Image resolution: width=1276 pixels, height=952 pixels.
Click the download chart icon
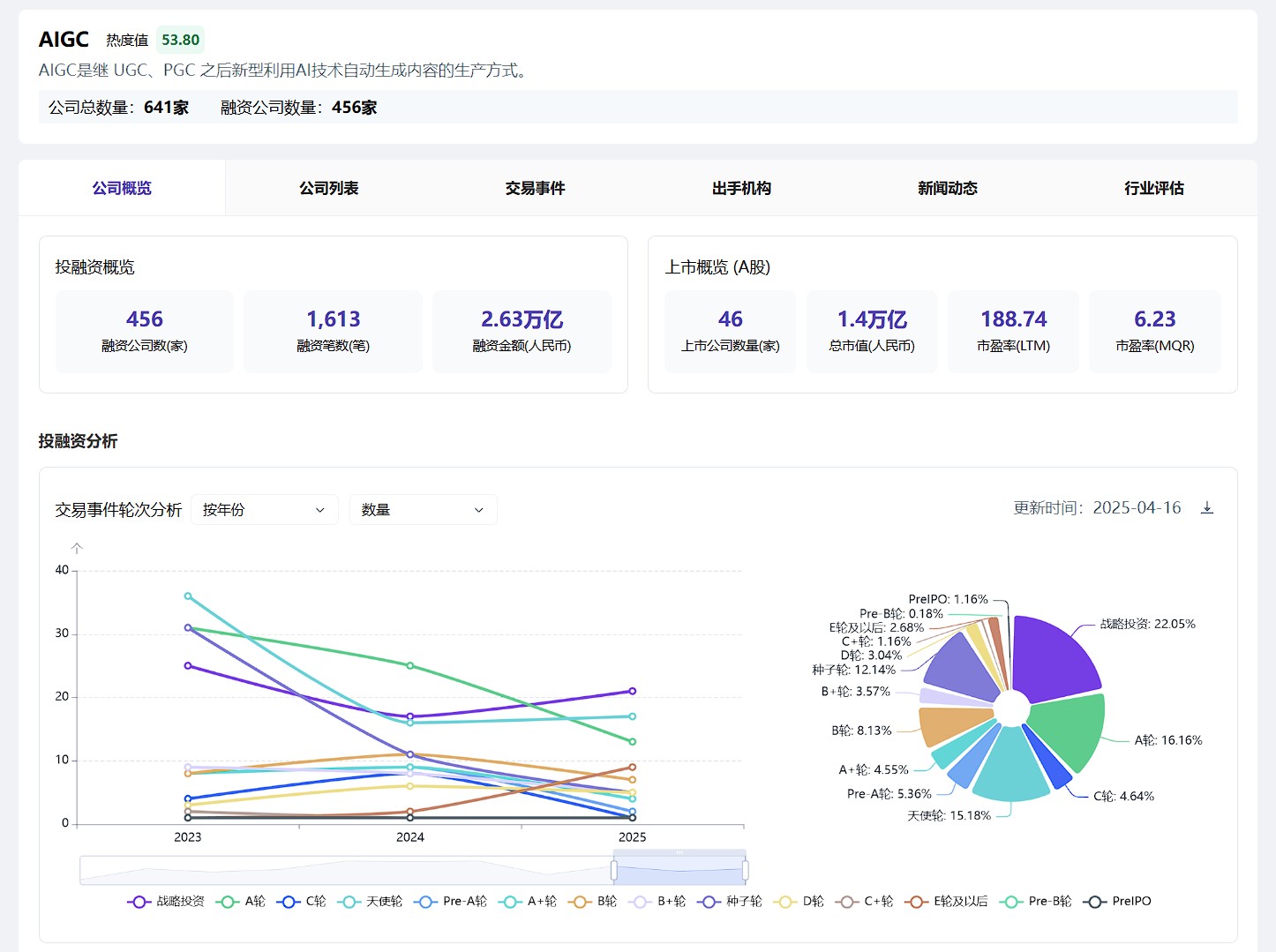pyautogui.click(x=1207, y=508)
